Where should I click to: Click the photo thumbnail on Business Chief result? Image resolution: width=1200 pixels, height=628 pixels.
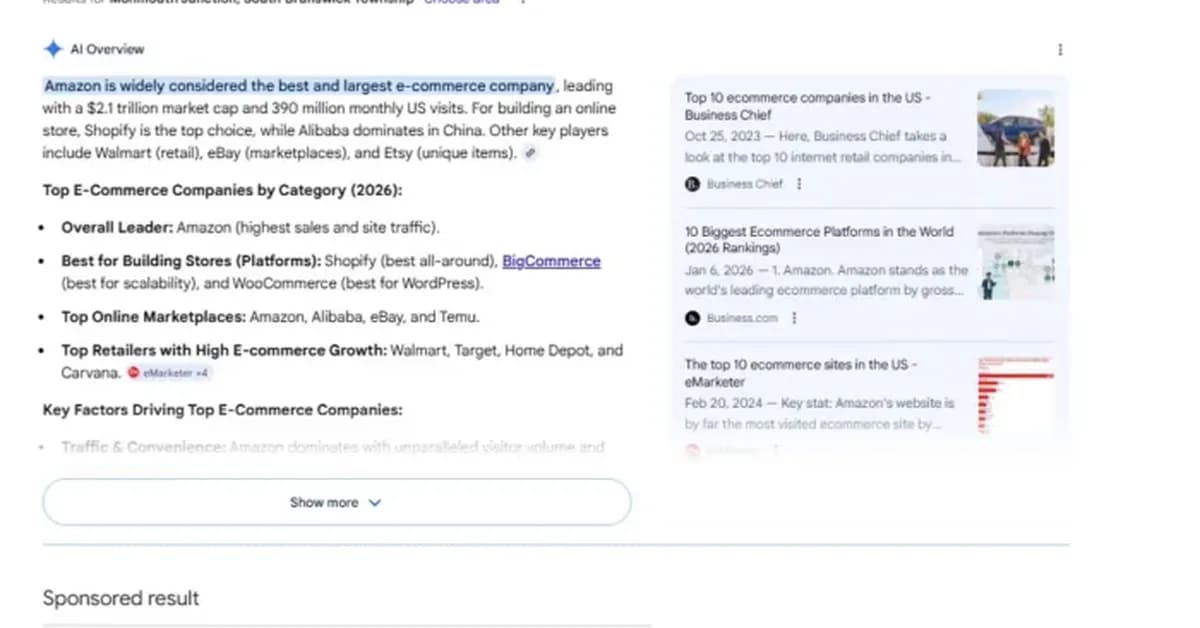1015,128
